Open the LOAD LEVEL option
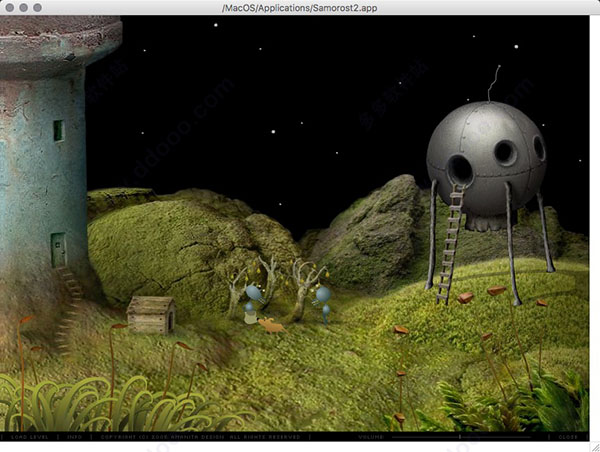 click(30, 437)
